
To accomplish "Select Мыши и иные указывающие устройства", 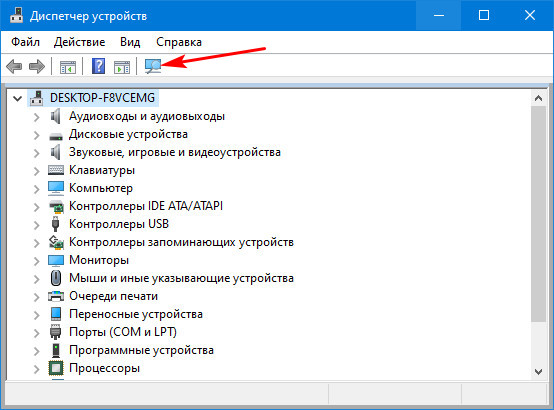I will pyautogui.click(x=181, y=278).
